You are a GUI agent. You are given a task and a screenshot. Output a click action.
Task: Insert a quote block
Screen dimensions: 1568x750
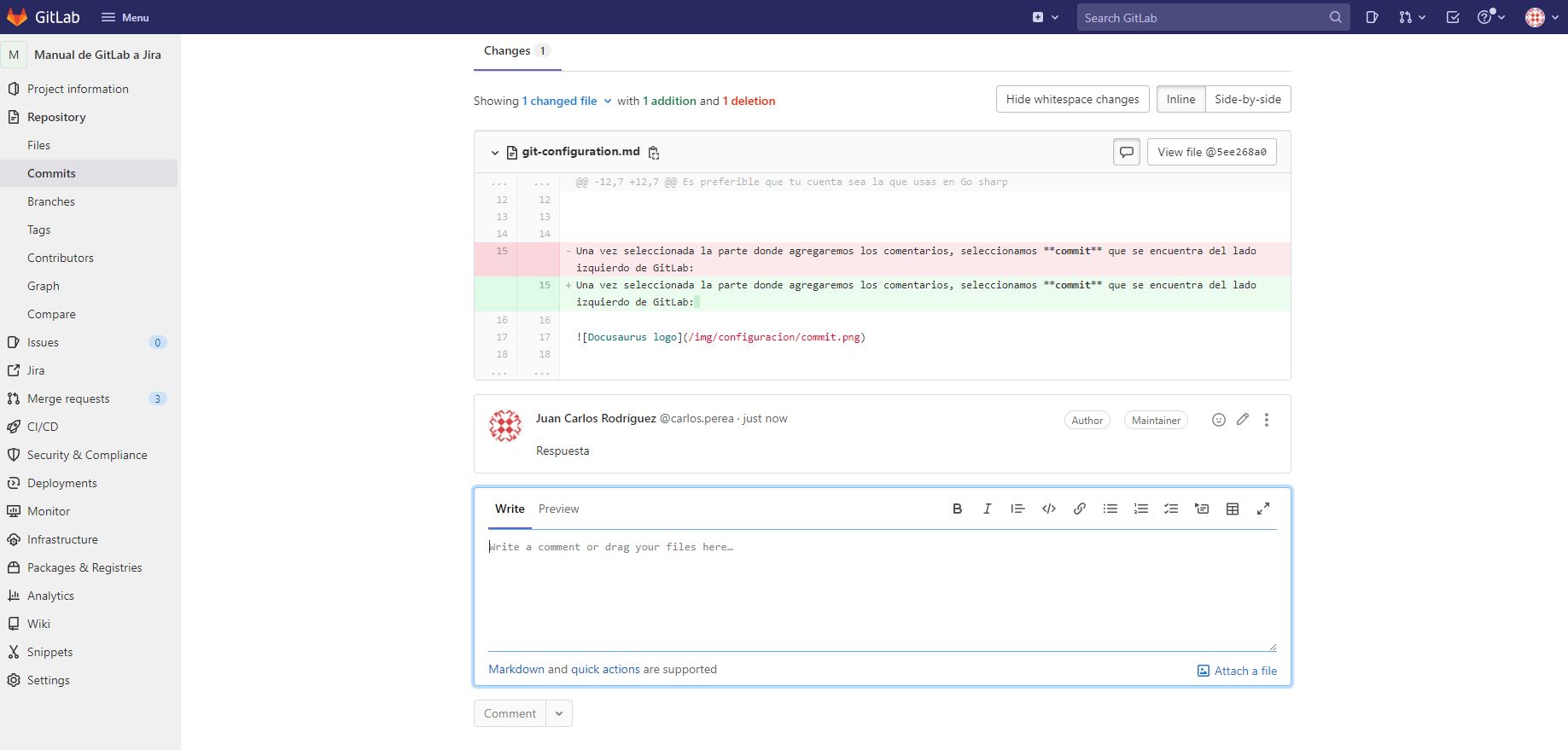[x=1017, y=509]
